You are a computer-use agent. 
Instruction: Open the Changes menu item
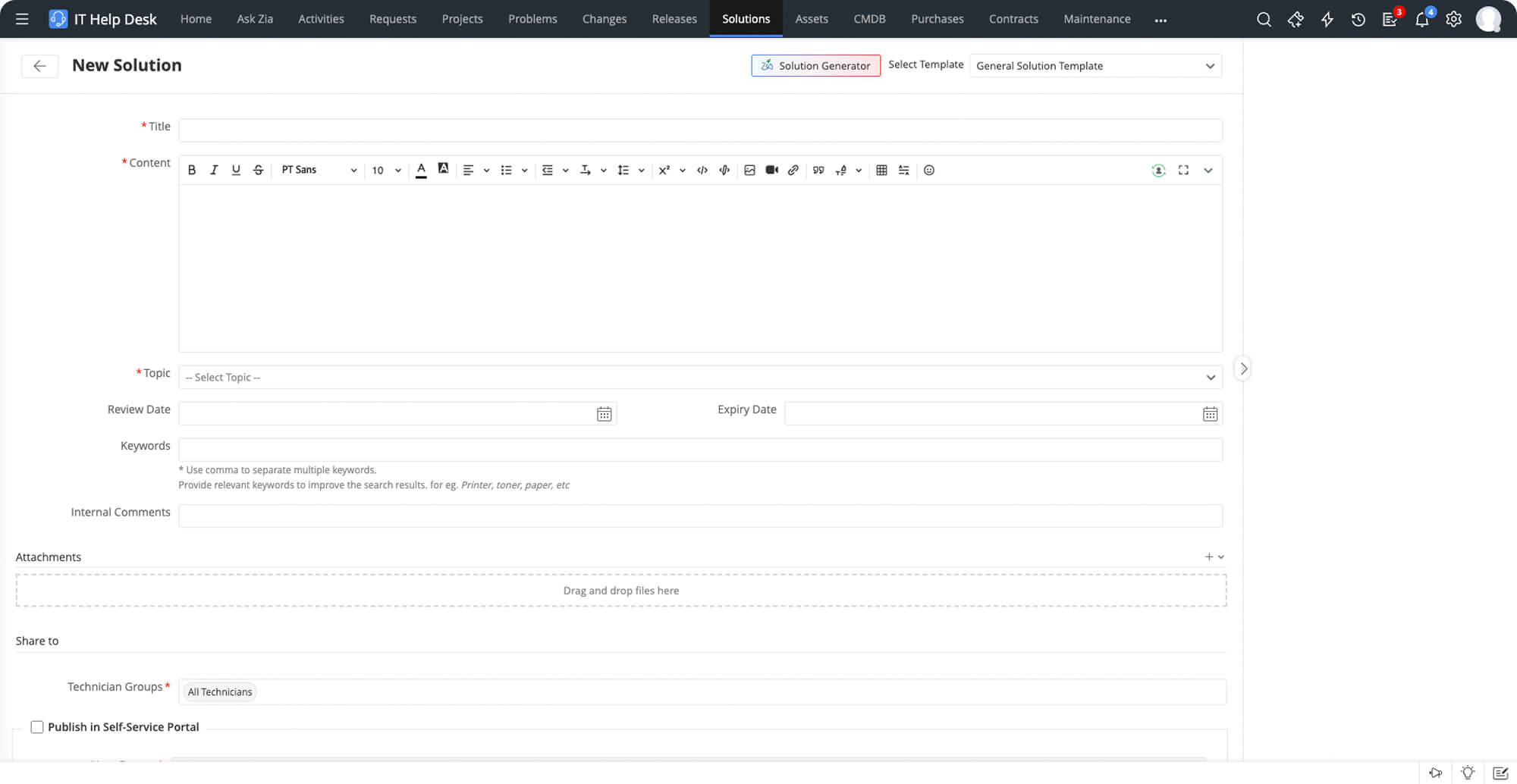604,19
